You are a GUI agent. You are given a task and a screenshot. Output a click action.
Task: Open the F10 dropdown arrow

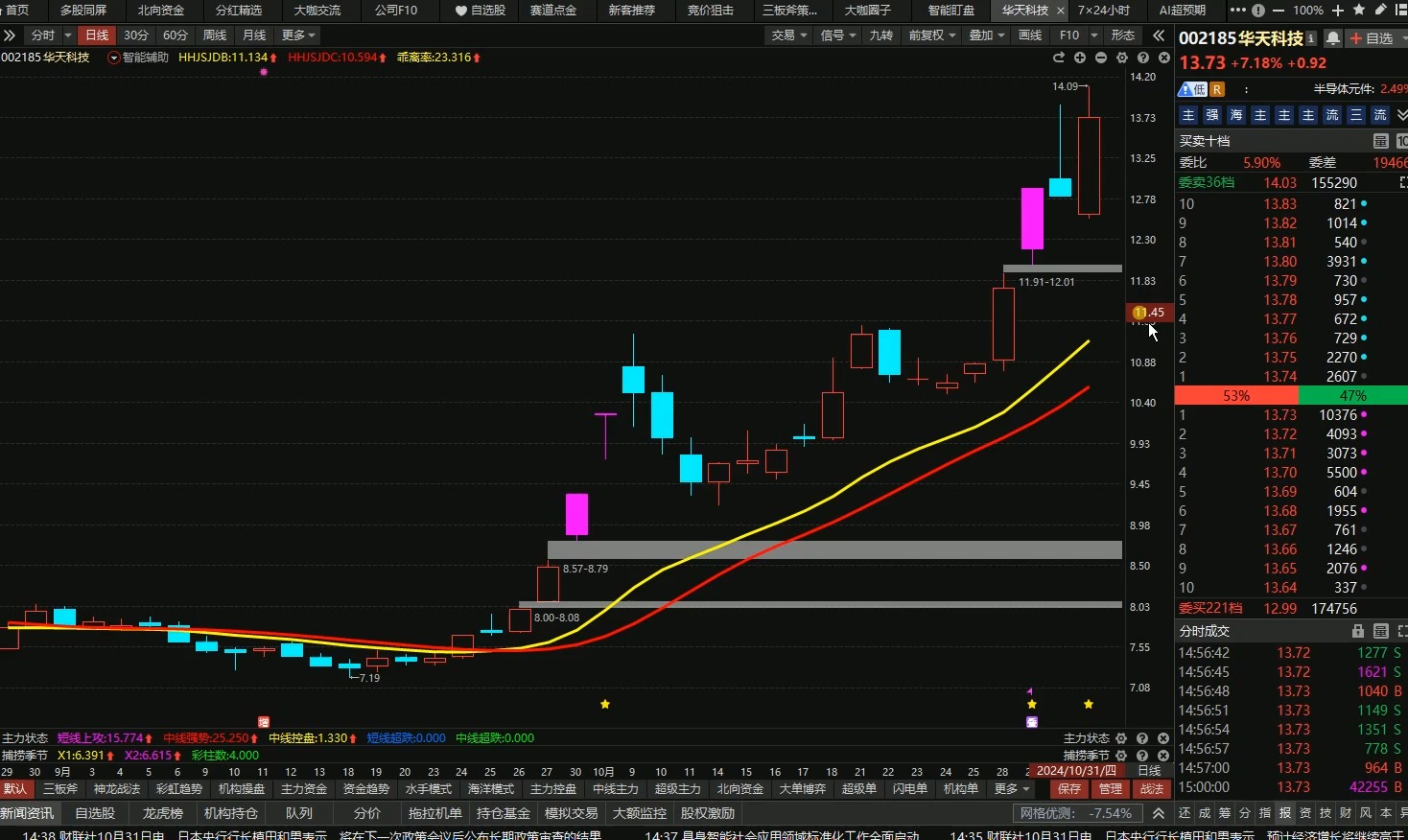(1094, 35)
